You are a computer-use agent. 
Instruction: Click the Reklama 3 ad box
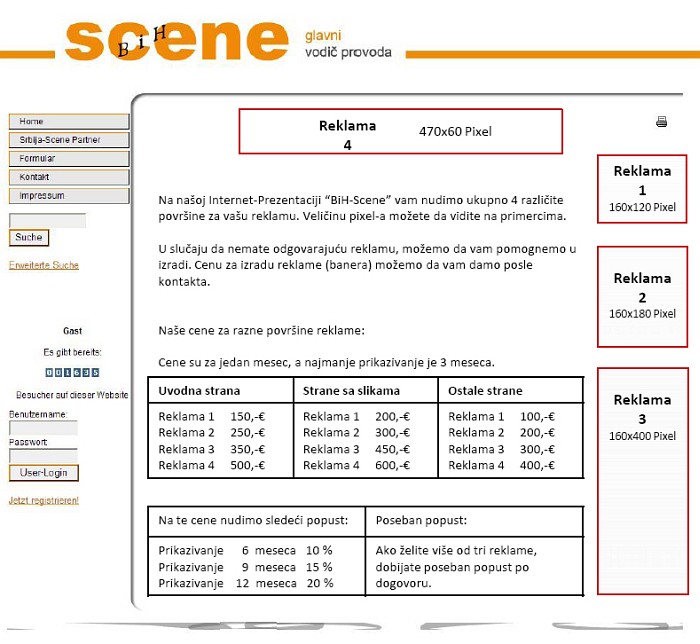(643, 481)
